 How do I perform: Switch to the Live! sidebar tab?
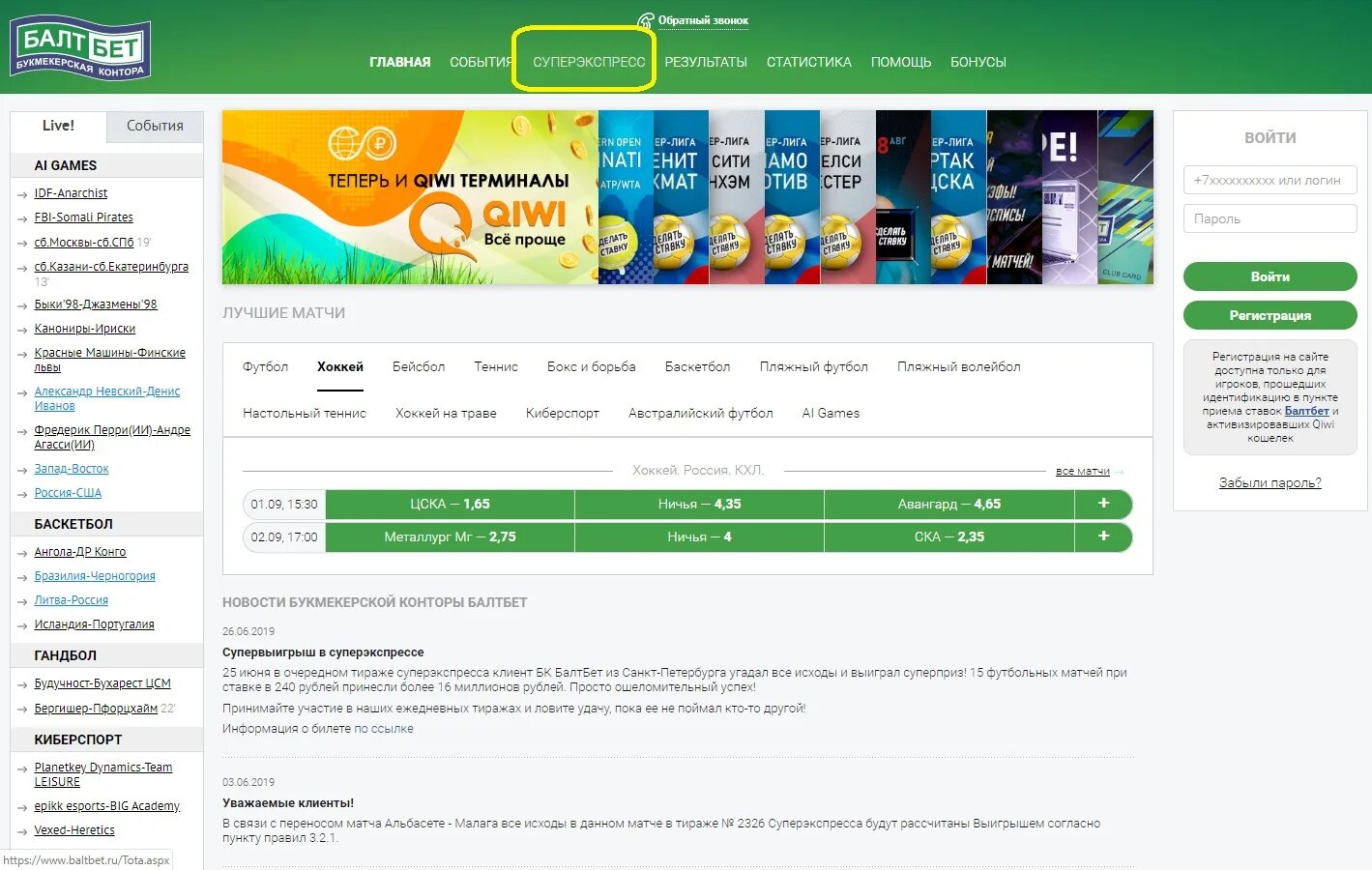click(58, 126)
